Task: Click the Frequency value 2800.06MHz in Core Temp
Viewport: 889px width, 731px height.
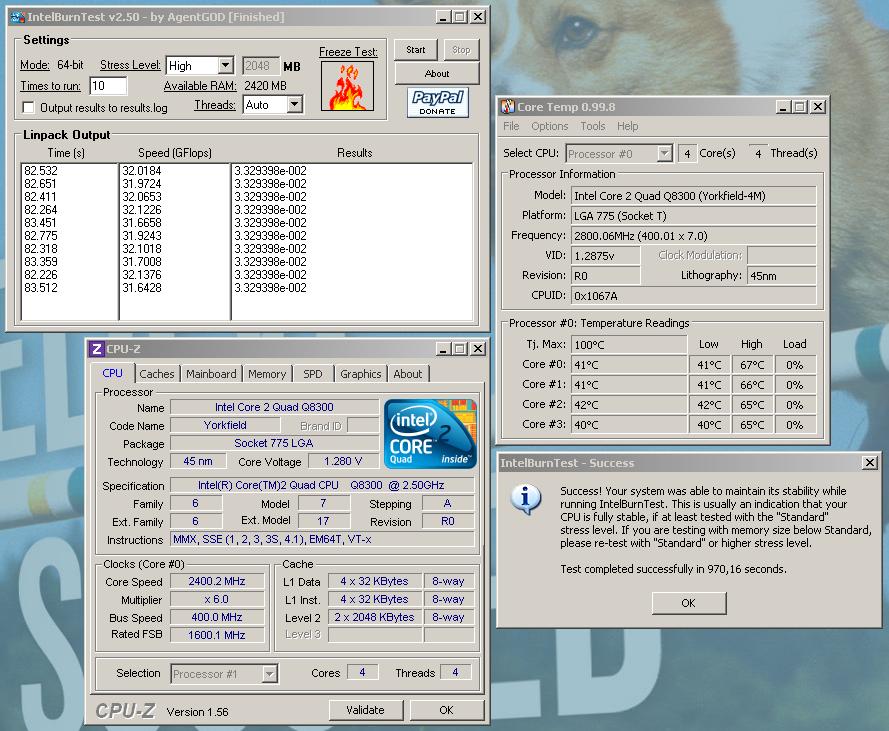Action: click(693, 235)
